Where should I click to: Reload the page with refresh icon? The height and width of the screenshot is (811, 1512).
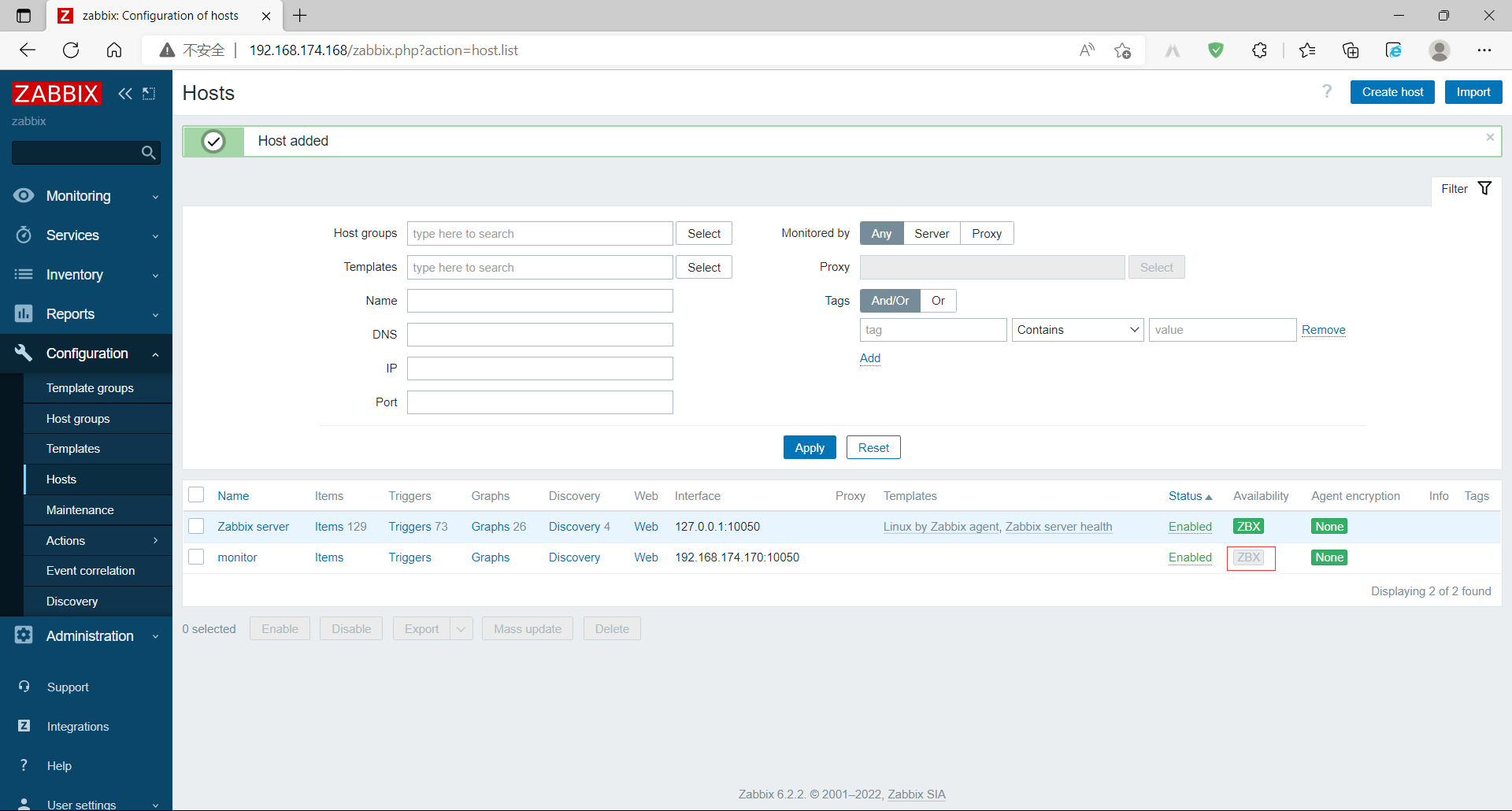[x=71, y=50]
